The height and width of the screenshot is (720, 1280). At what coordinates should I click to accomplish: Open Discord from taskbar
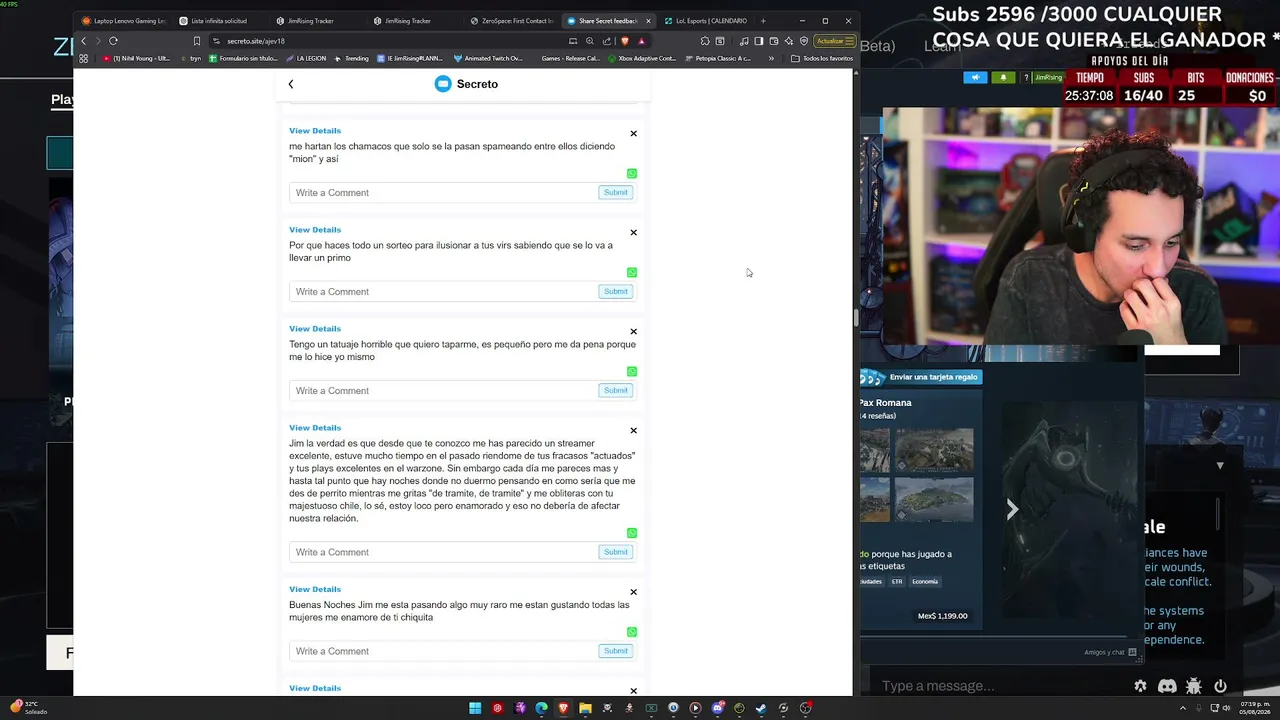click(717, 708)
